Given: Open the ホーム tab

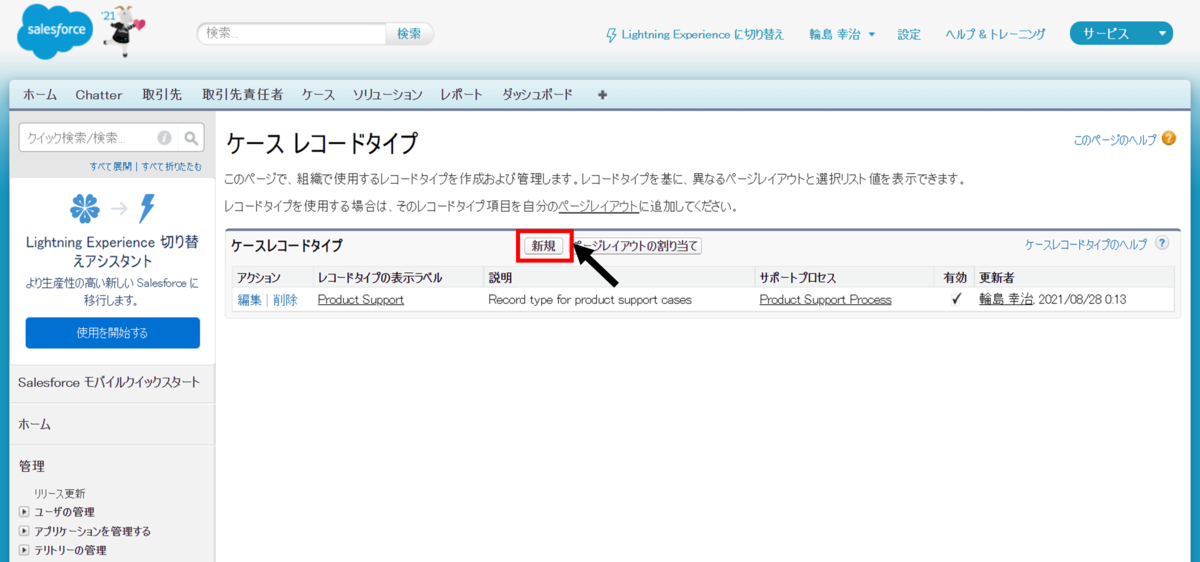Looking at the screenshot, I should click(40, 95).
